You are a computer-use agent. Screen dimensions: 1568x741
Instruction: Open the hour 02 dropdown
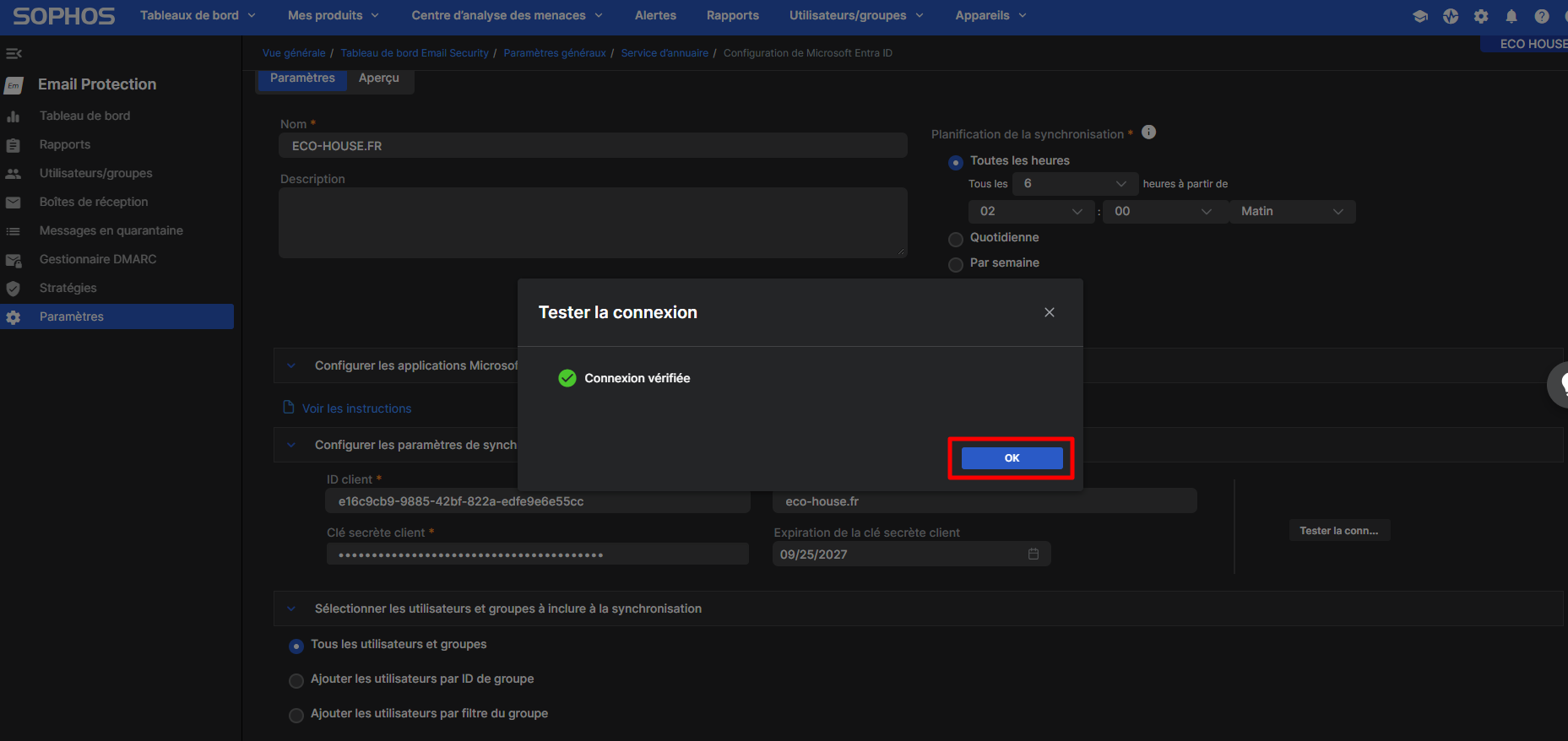(x=1031, y=211)
